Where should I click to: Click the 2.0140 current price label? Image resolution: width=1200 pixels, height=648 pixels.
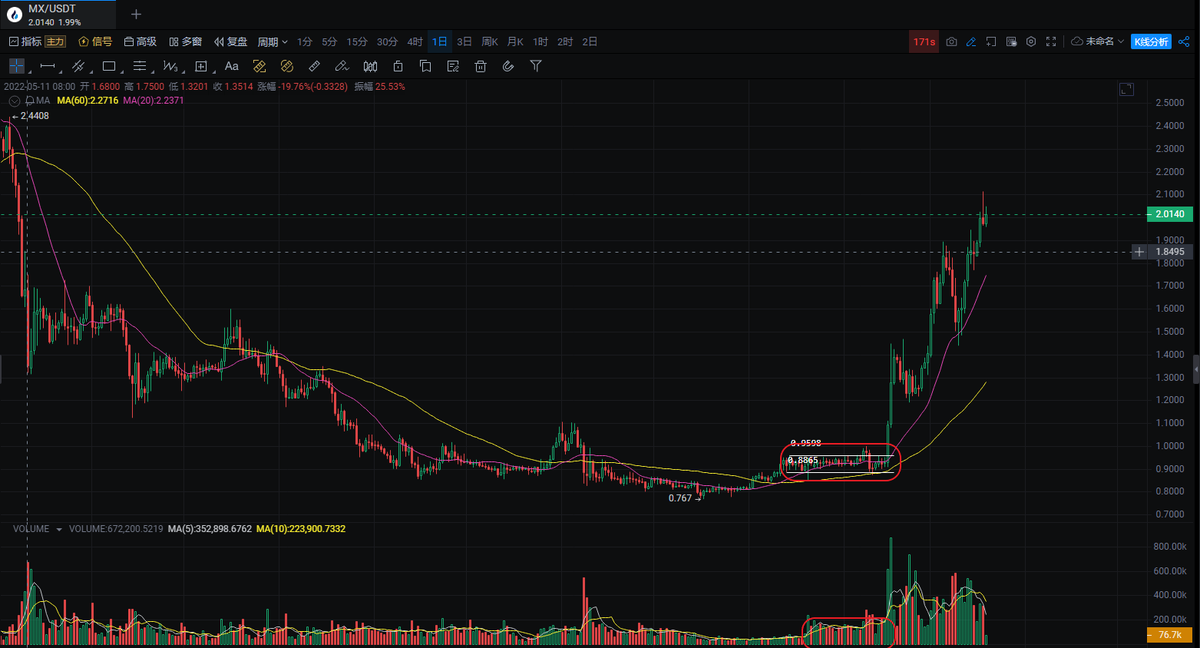[1168, 214]
